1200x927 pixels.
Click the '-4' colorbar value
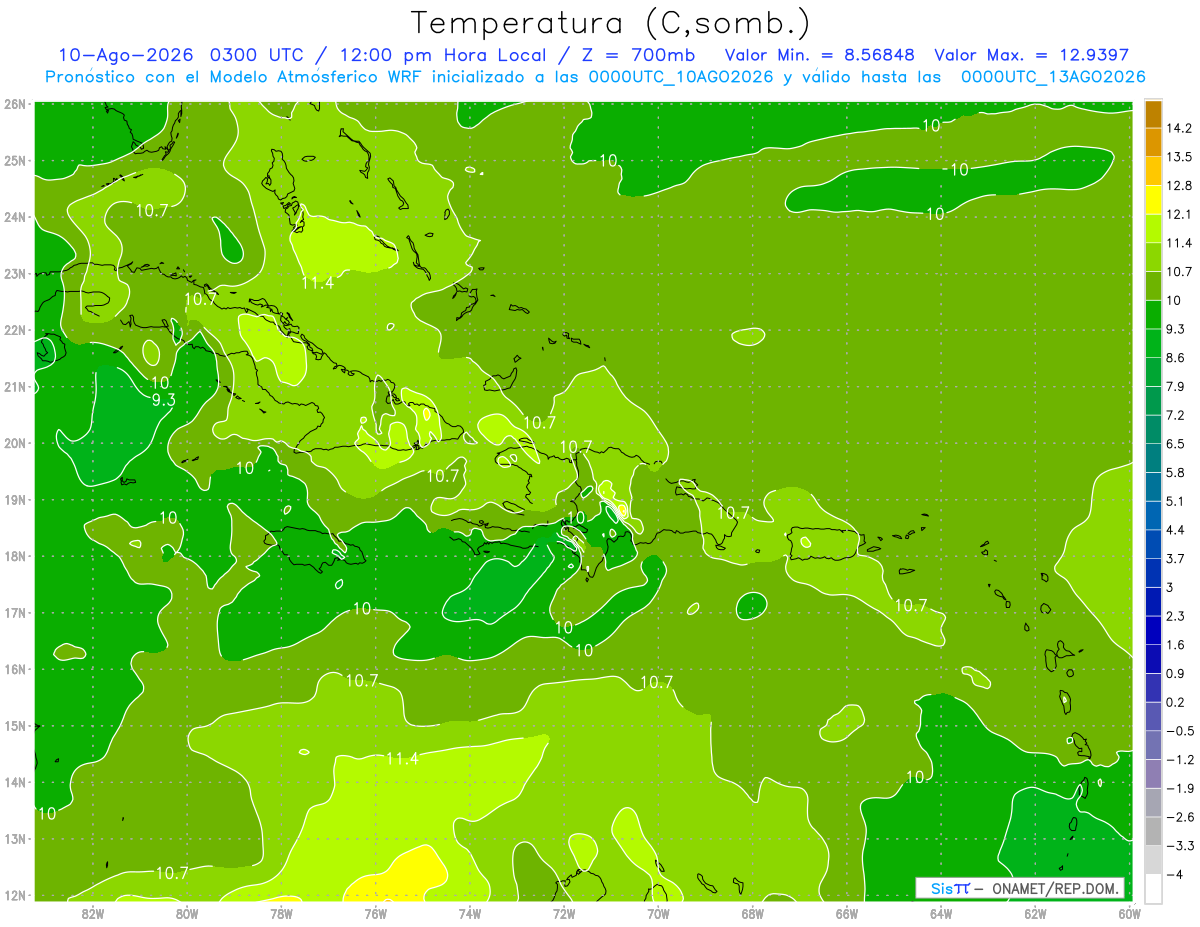[1175, 874]
